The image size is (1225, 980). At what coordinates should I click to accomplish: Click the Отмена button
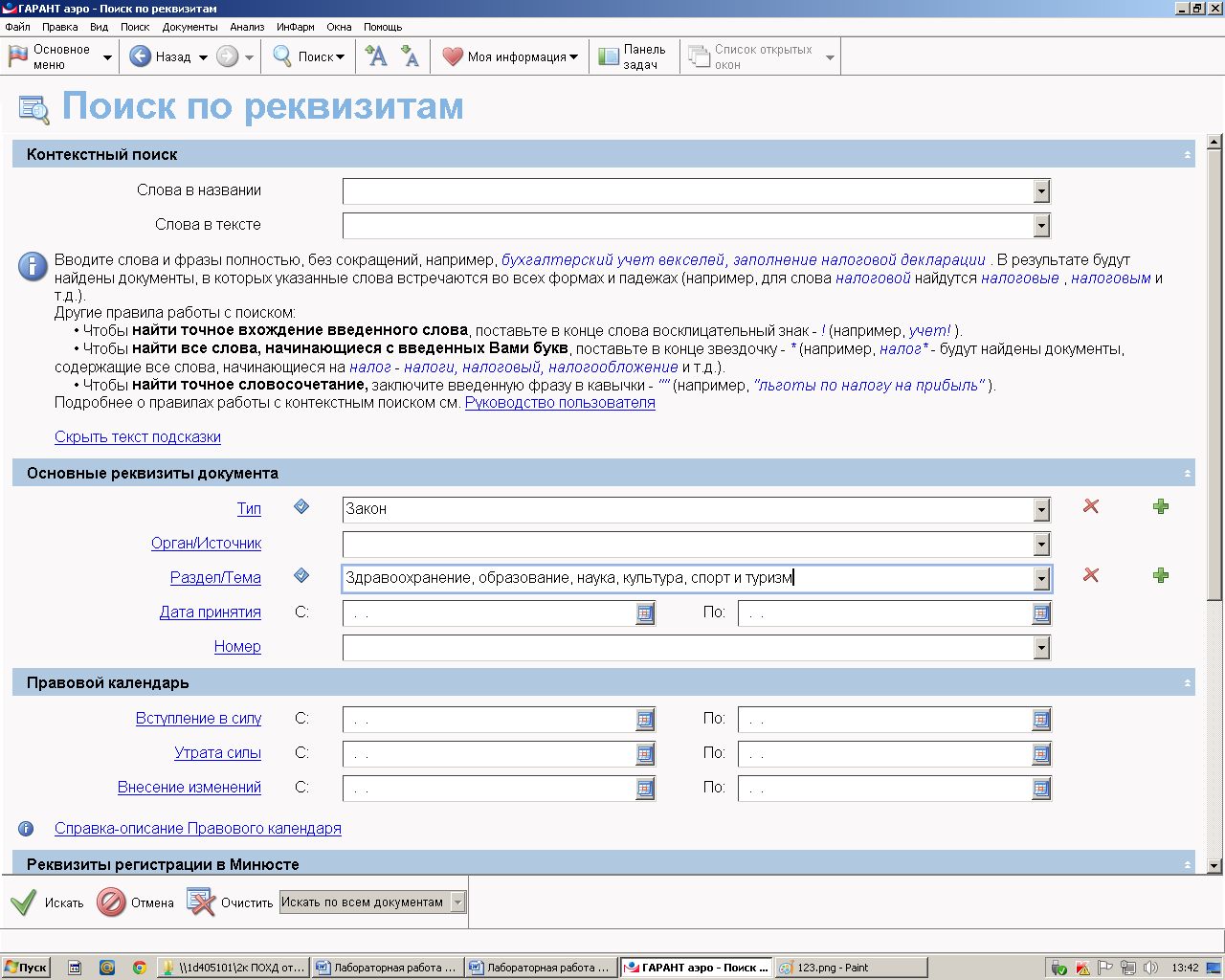(x=135, y=902)
